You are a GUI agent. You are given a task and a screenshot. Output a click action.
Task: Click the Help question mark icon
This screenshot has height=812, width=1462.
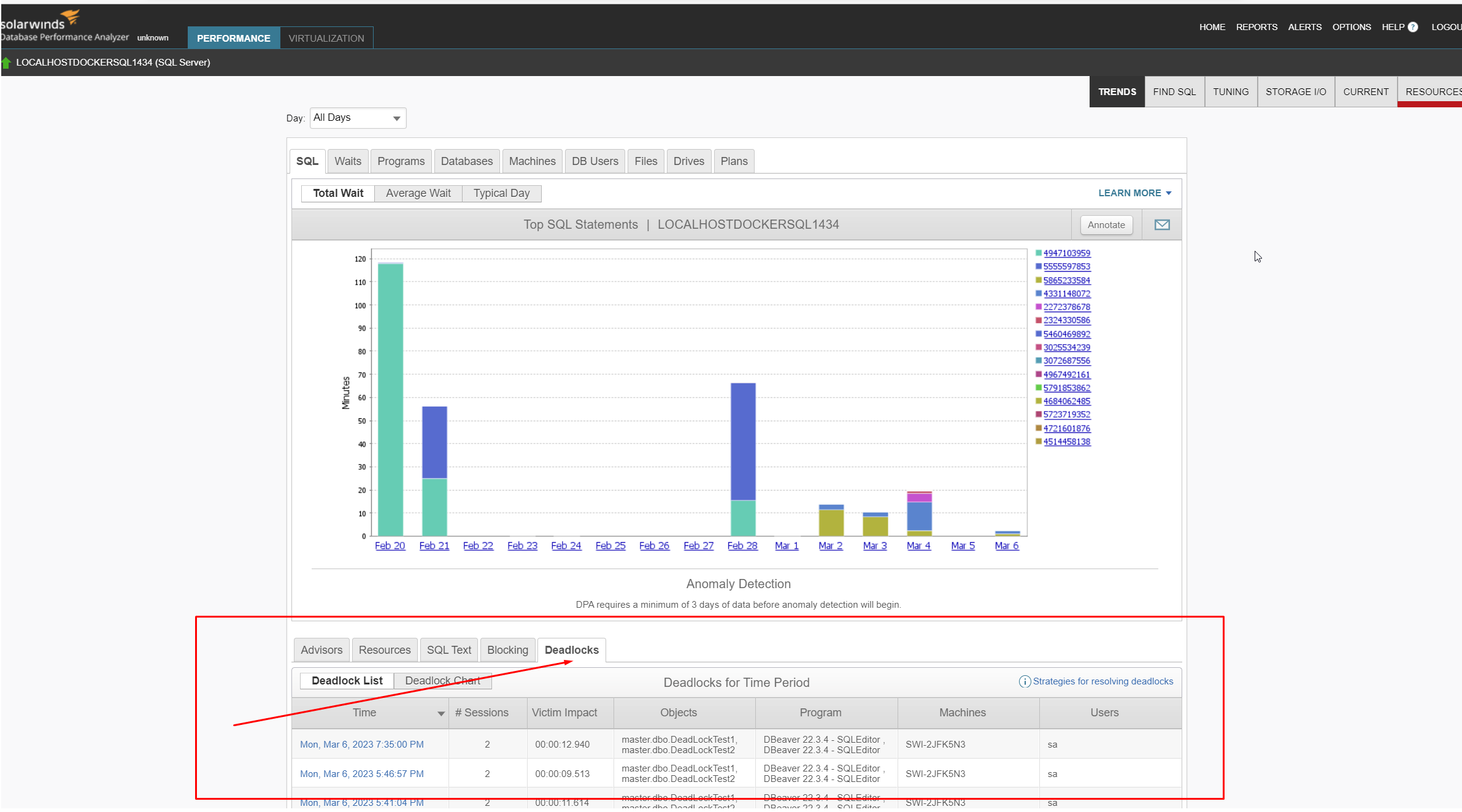point(1413,27)
